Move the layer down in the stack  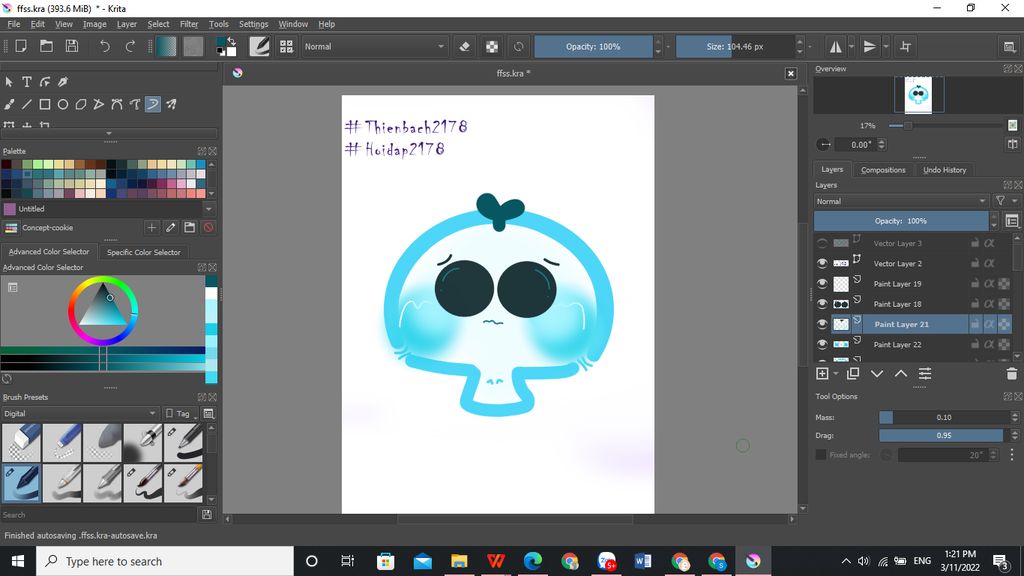coord(877,374)
